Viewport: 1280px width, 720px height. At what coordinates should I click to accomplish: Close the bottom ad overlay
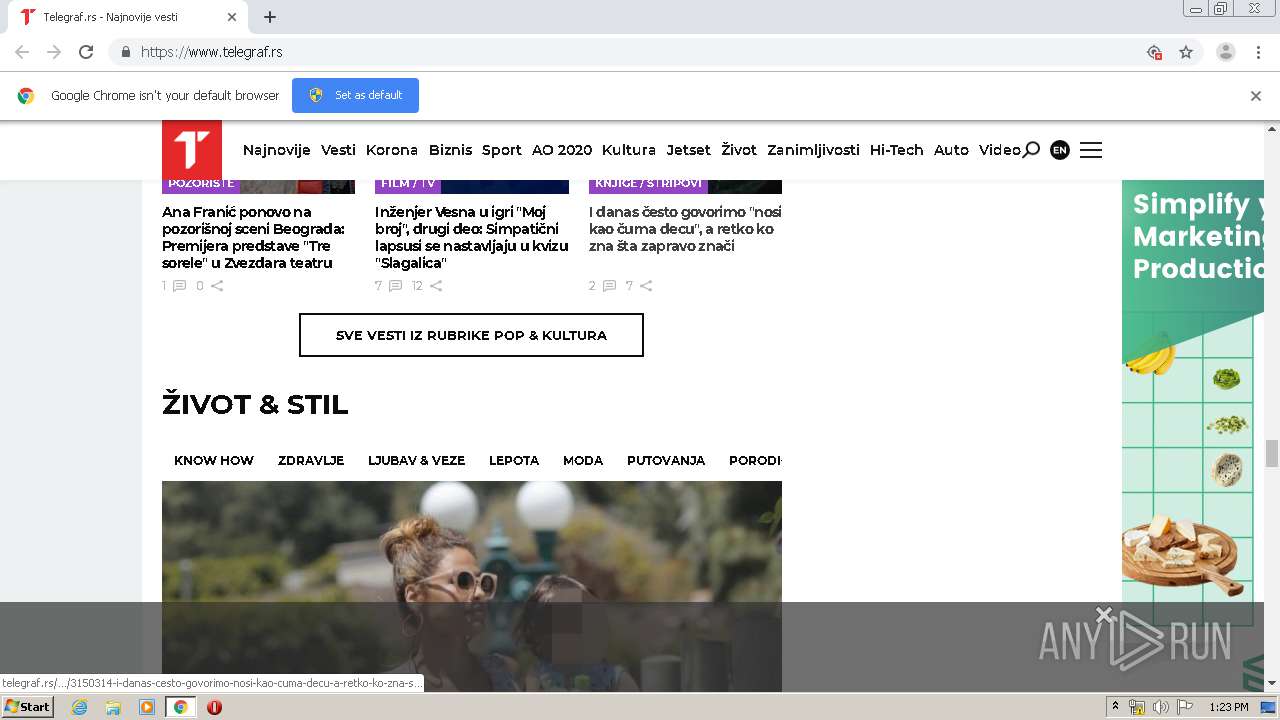(1103, 614)
